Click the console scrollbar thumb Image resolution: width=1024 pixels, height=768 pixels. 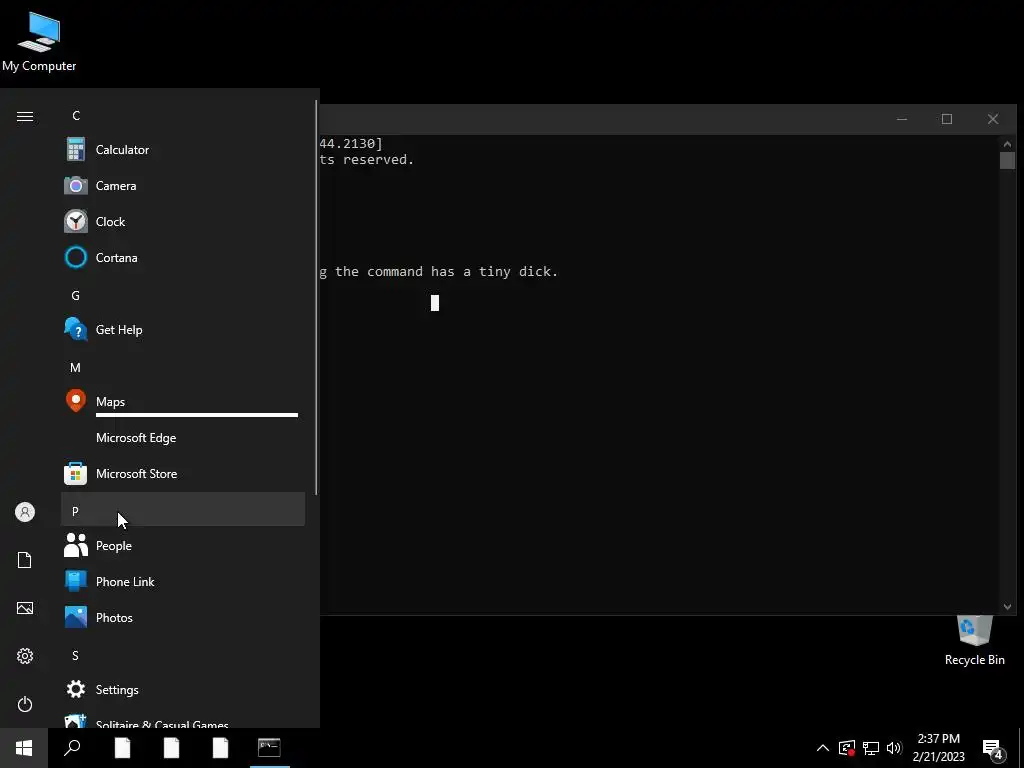[1007, 161]
